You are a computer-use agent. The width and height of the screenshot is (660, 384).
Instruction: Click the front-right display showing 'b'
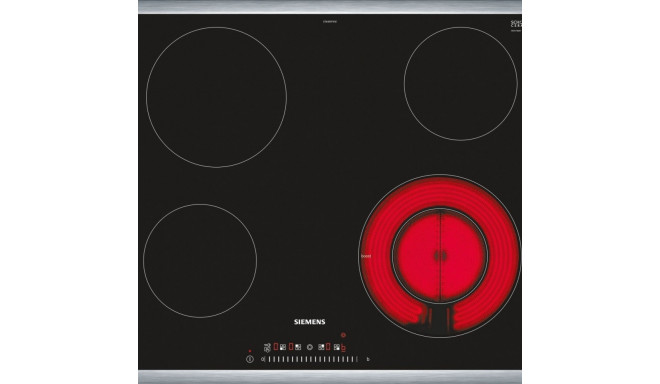point(343,348)
